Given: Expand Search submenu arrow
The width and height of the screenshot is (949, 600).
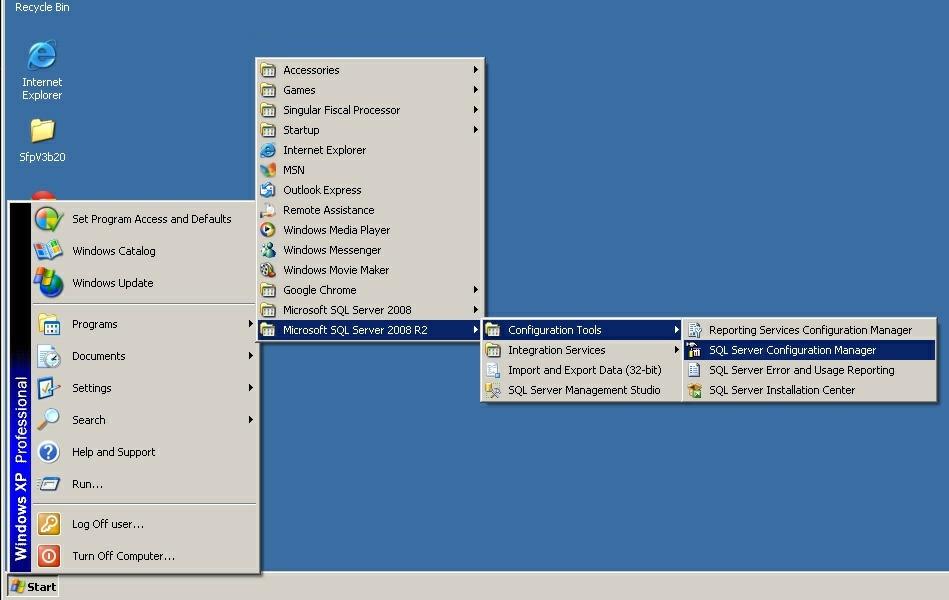Looking at the screenshot, I should 250,420.
